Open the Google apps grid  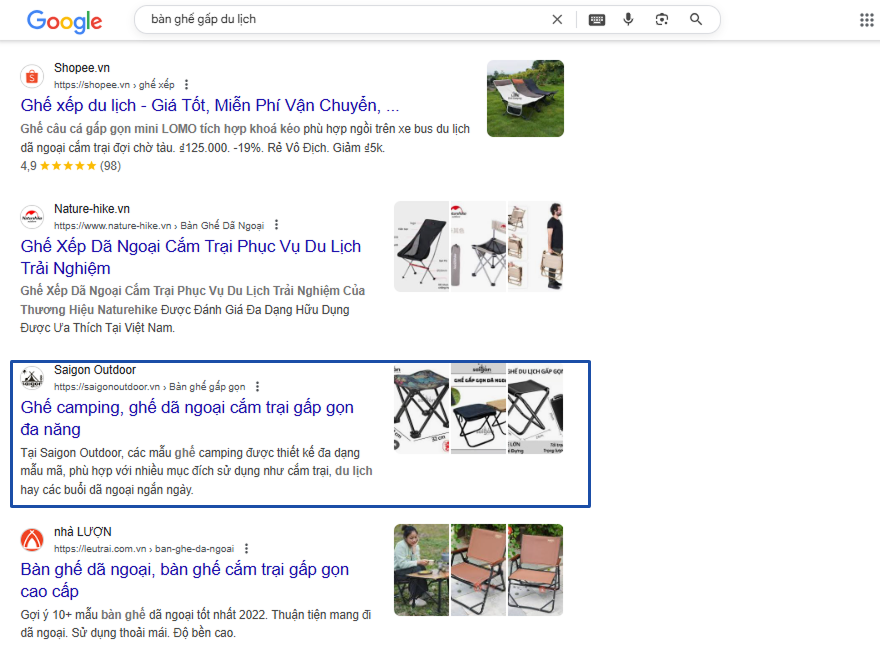[867, 20]
